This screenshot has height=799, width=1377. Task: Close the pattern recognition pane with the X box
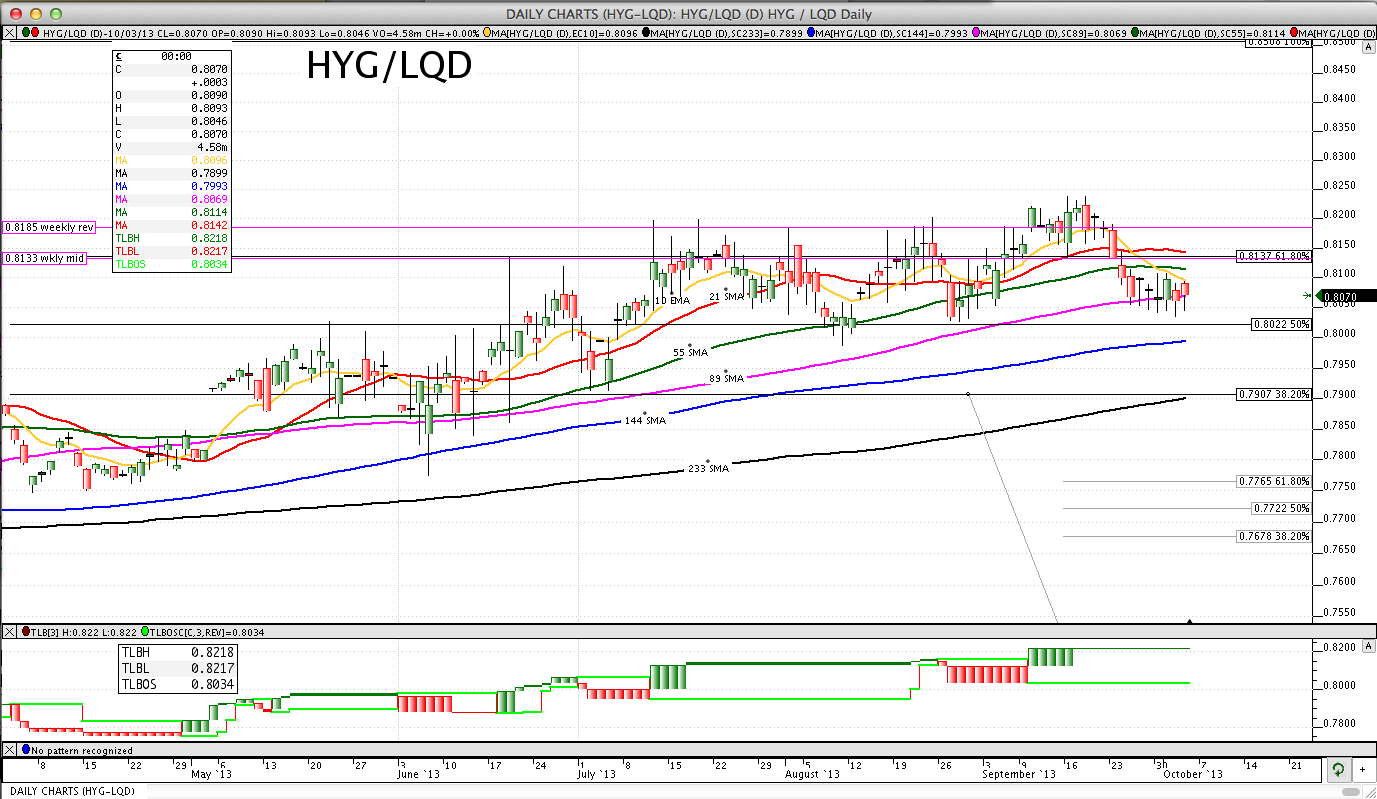tap(9, 749)
